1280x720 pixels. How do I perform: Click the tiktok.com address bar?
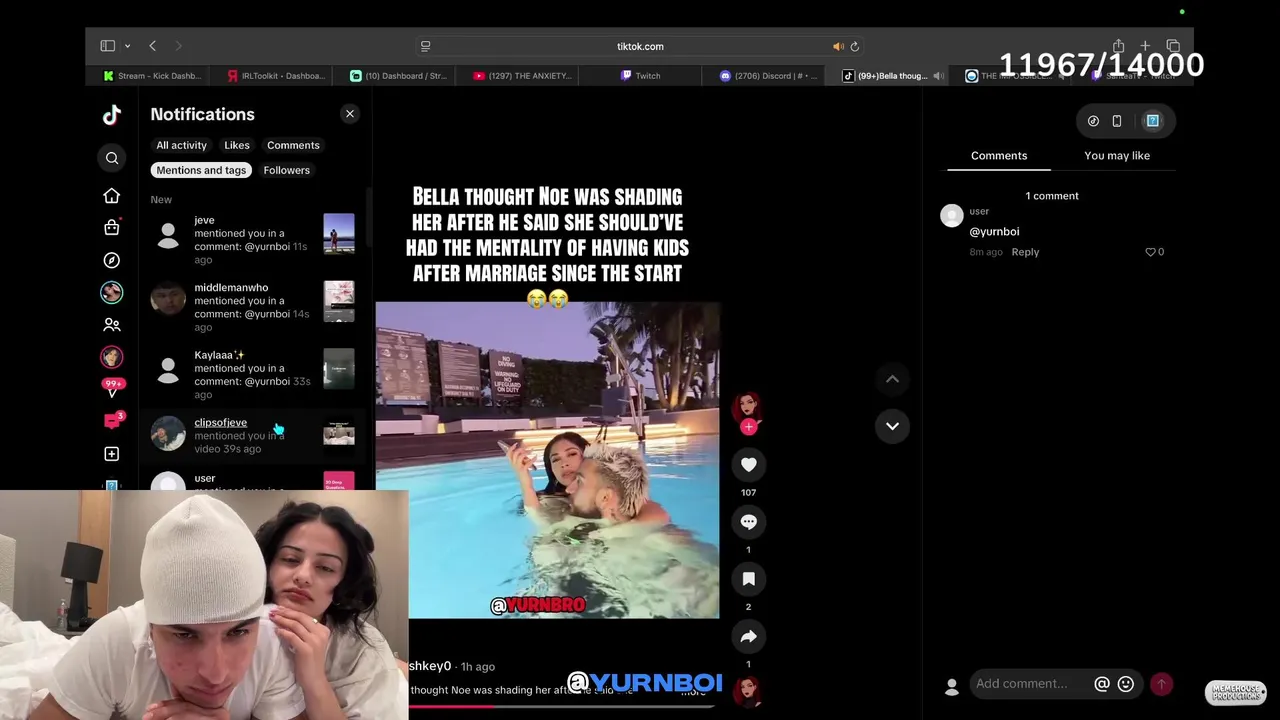tap(640, 46)
